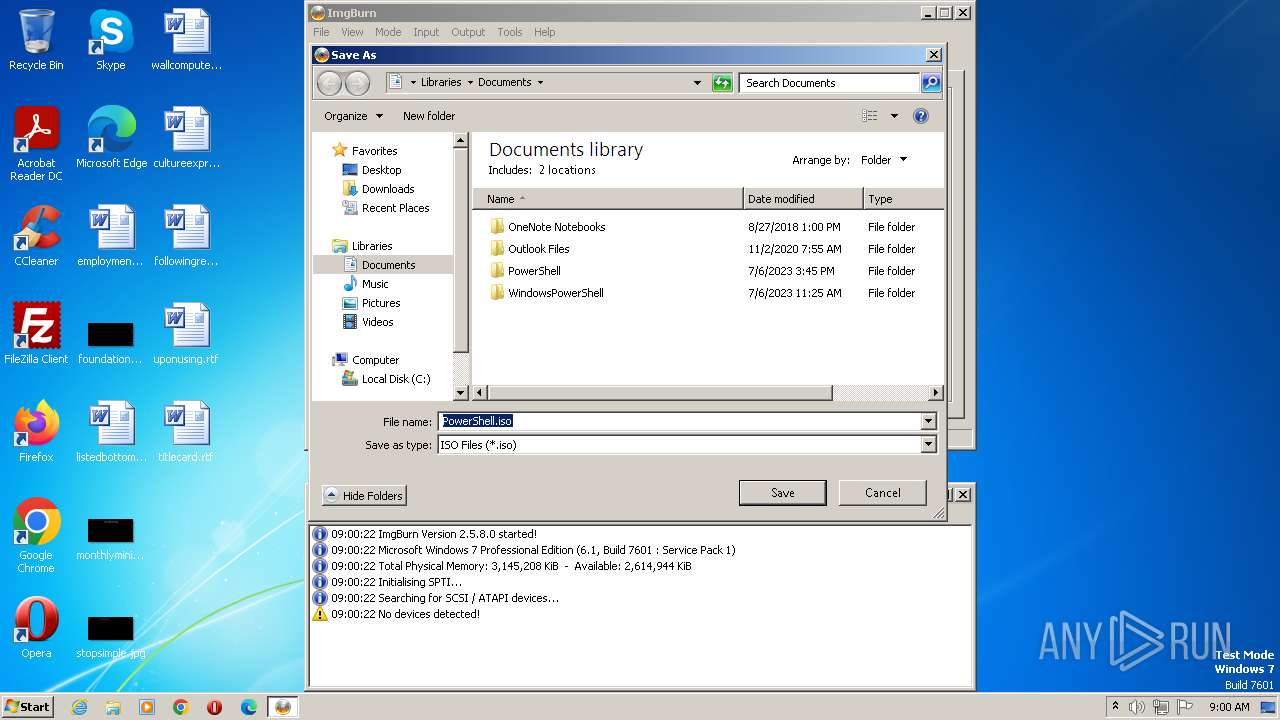
Task: Expand the Organize dropdown
Action: 353,116
